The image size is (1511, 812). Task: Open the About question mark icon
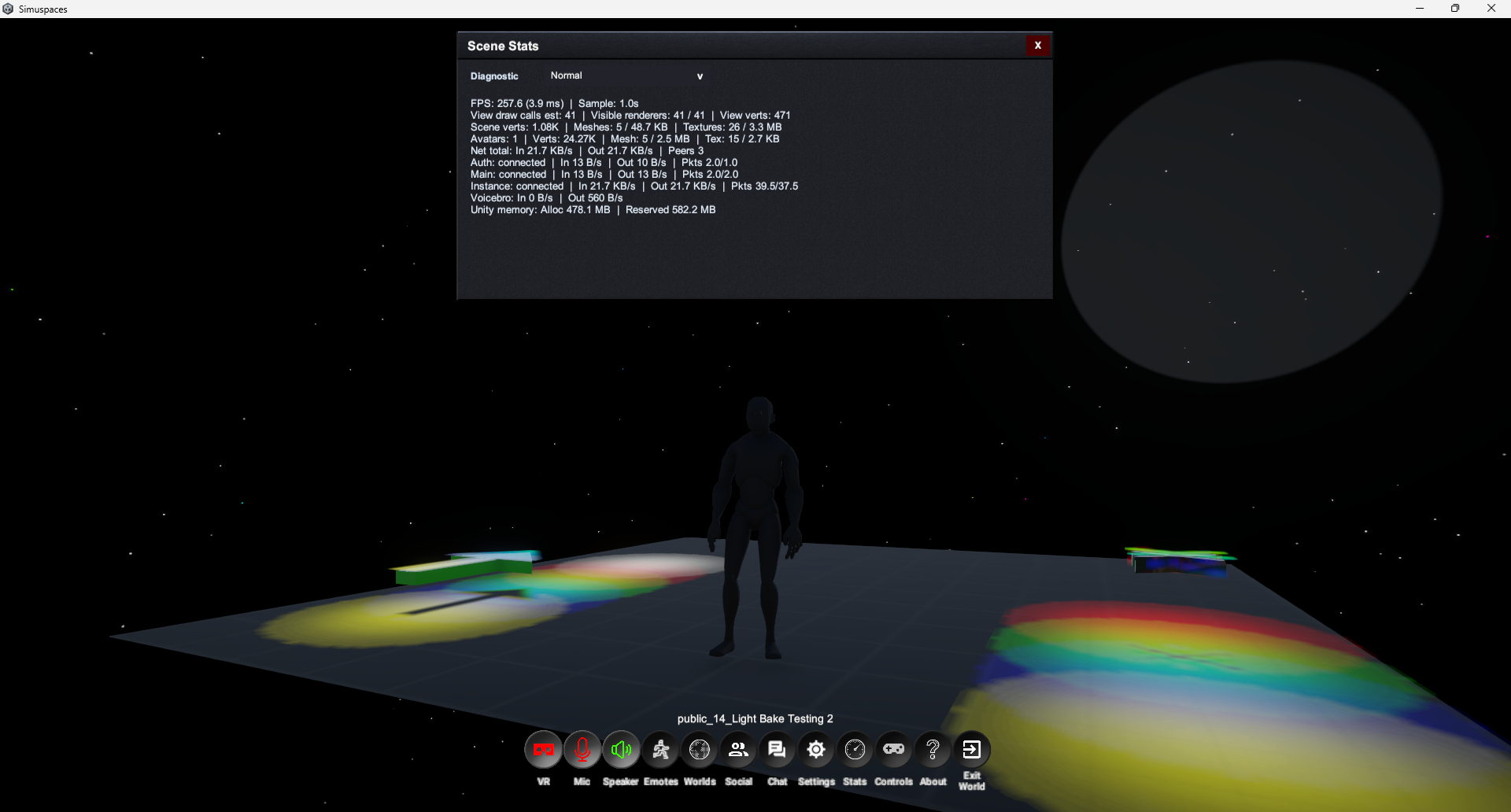pos(933,750)
